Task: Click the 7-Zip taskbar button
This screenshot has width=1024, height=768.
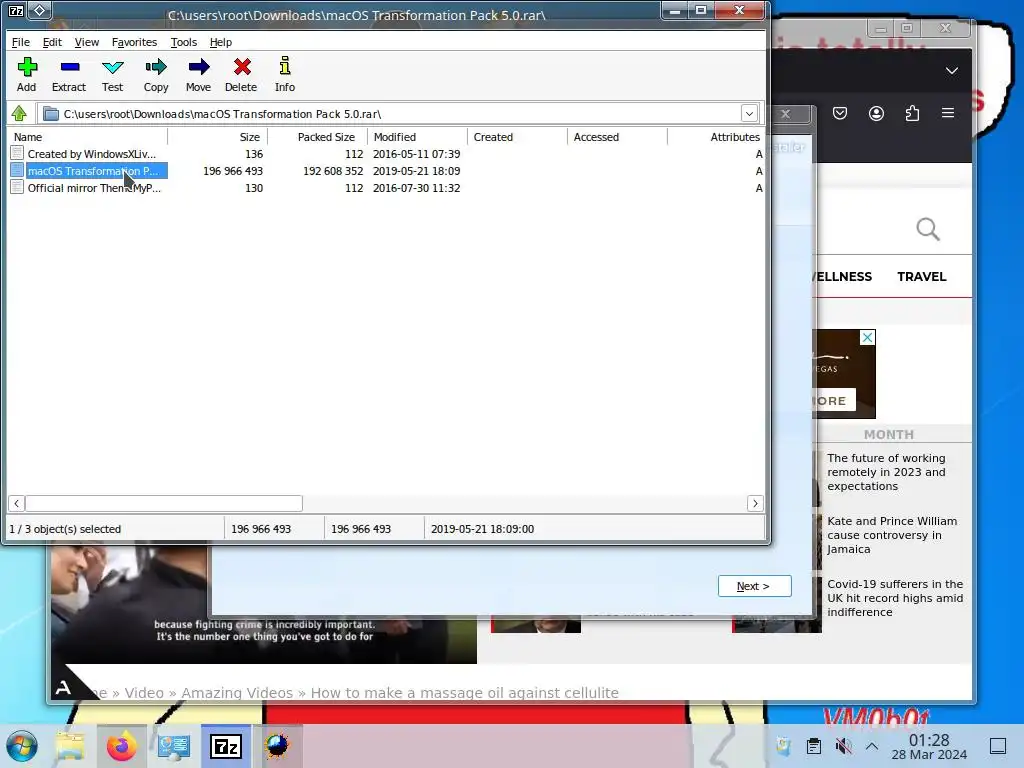Action: click(x=226, y=746)
